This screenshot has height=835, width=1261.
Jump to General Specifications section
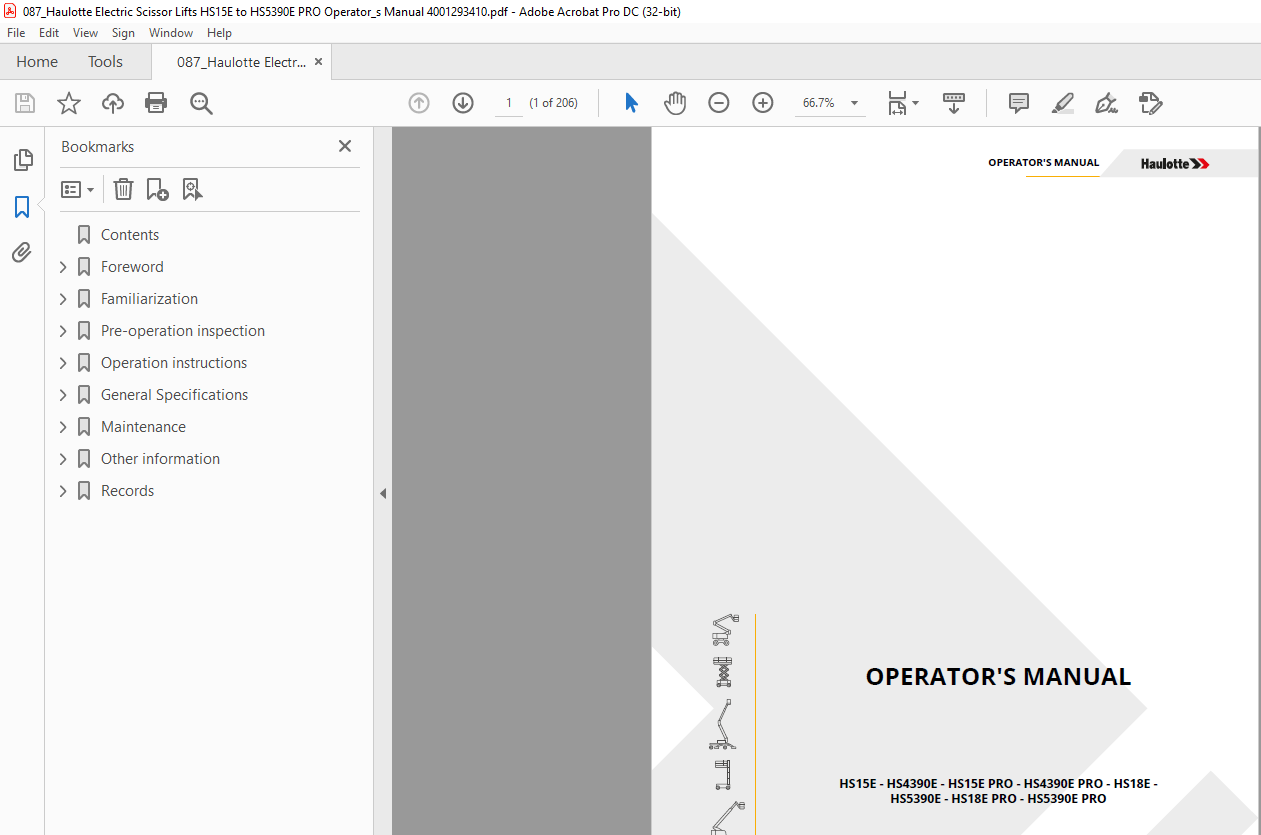coord(174,395)
